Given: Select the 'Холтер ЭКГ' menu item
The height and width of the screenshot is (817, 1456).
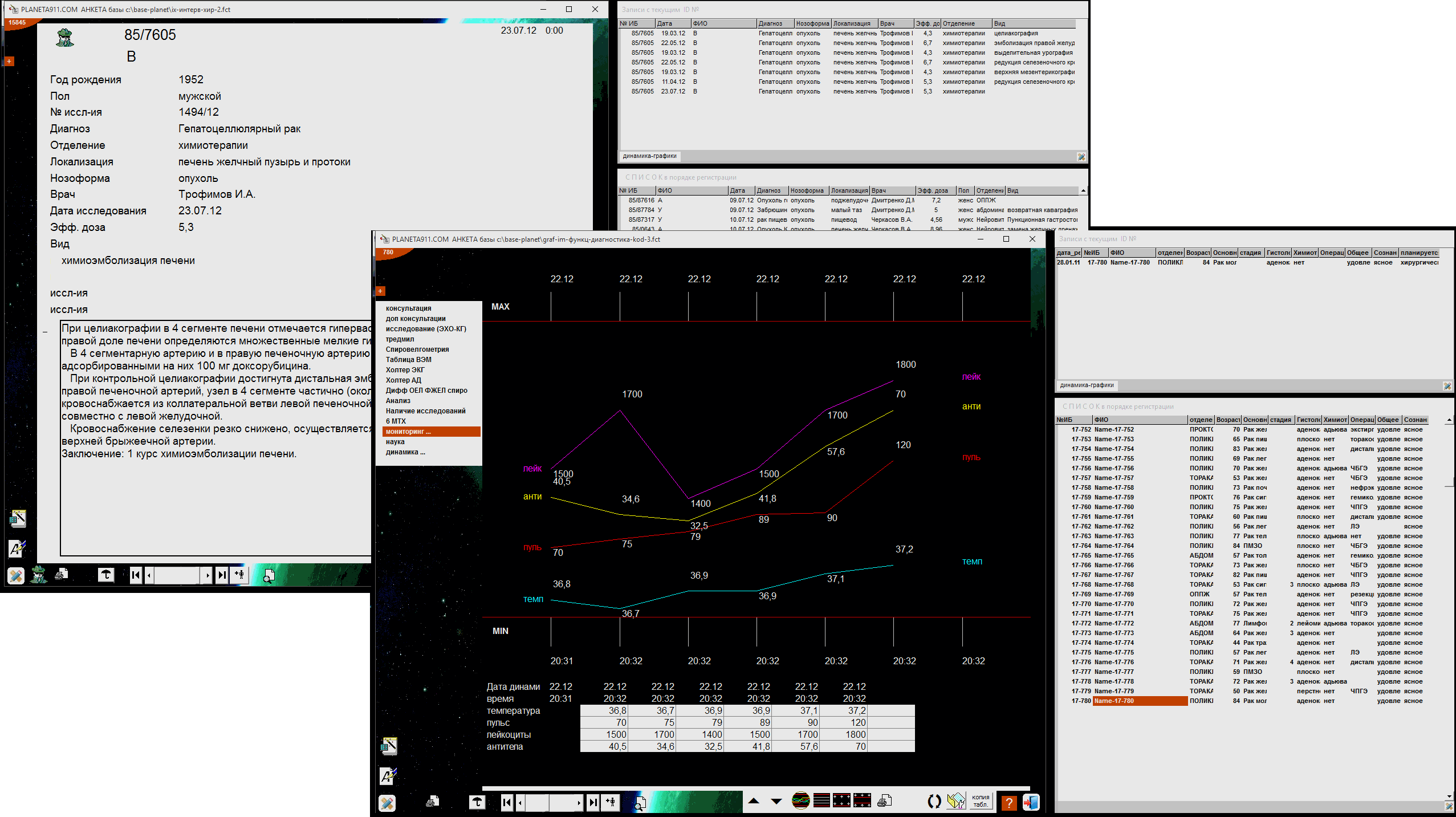Looking at the screenshot, I should [405, 370].
